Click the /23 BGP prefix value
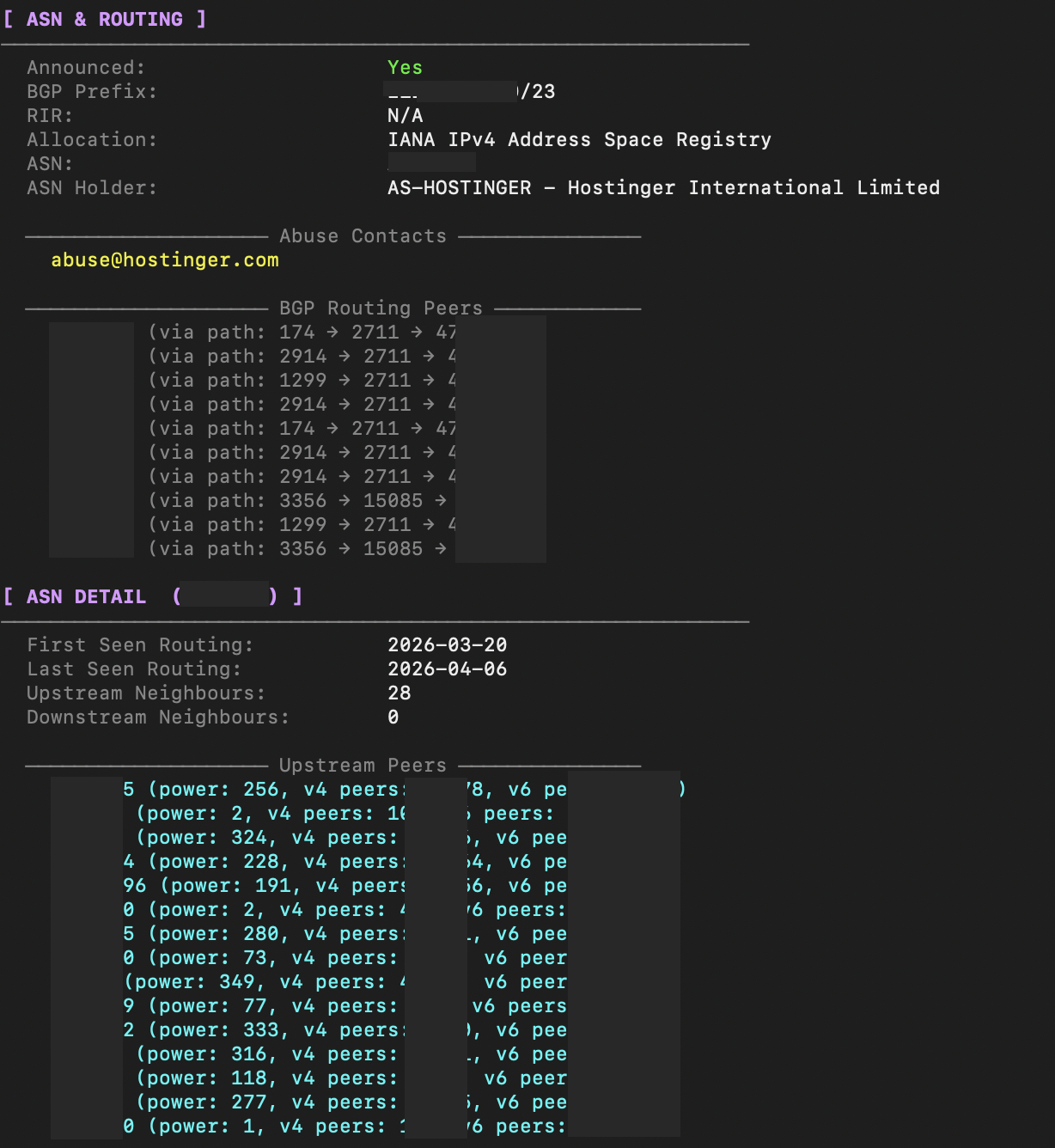This screenshot has height=1148, width=1055. coord(538,92)
